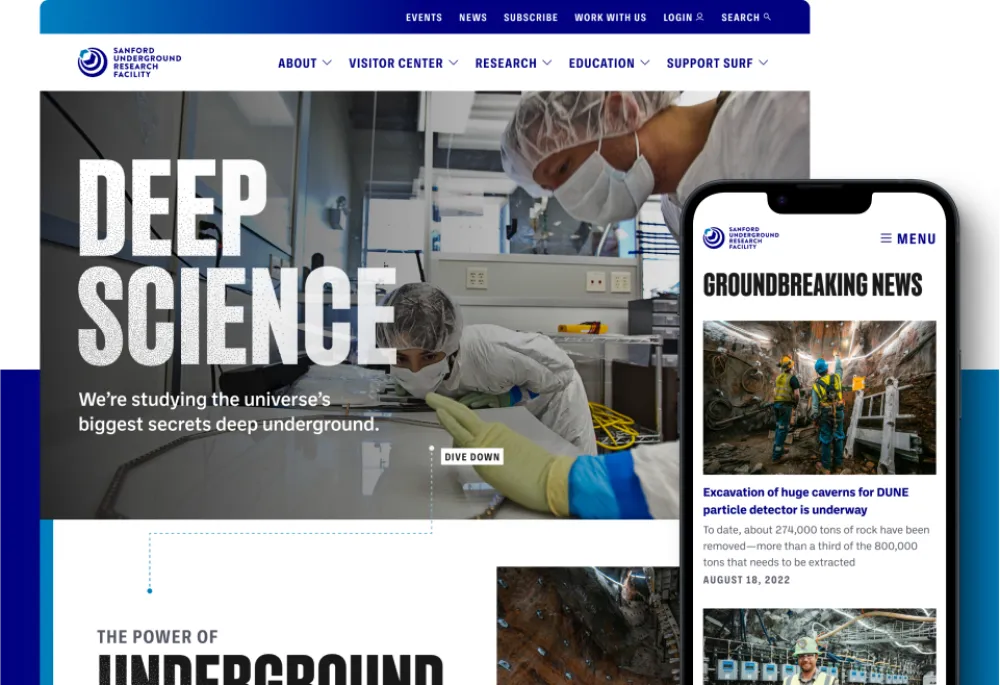Tap the cavern workers news thumbnail

pyautogui.click(x=819, y=397)
